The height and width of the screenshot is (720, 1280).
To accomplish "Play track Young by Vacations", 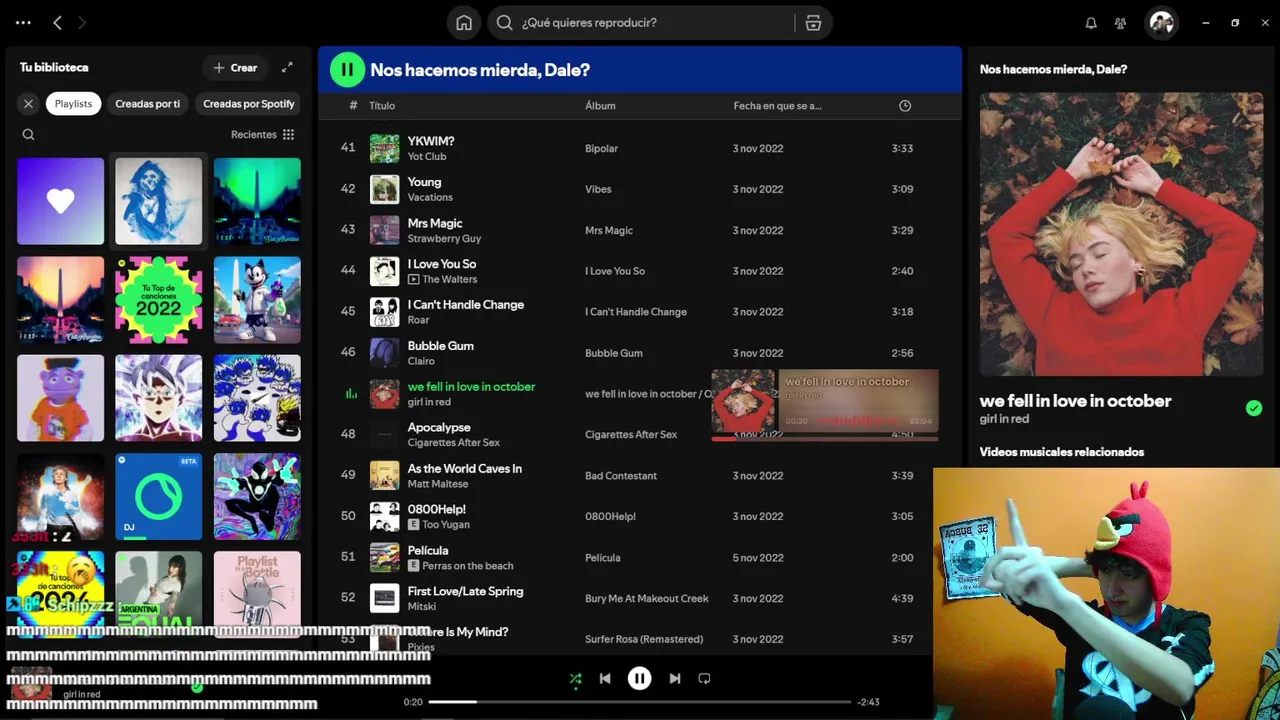I will pyautogui.click(x=424, y=182).
